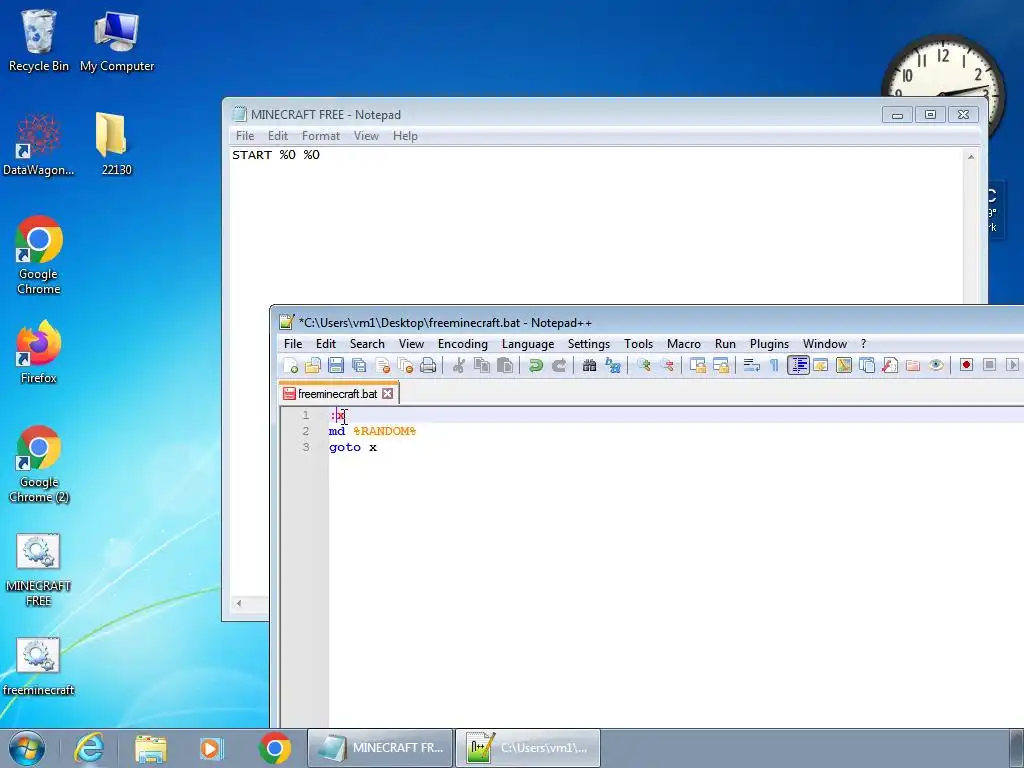
Task: Undo with the green arrow icon
Action: [536, 366]
